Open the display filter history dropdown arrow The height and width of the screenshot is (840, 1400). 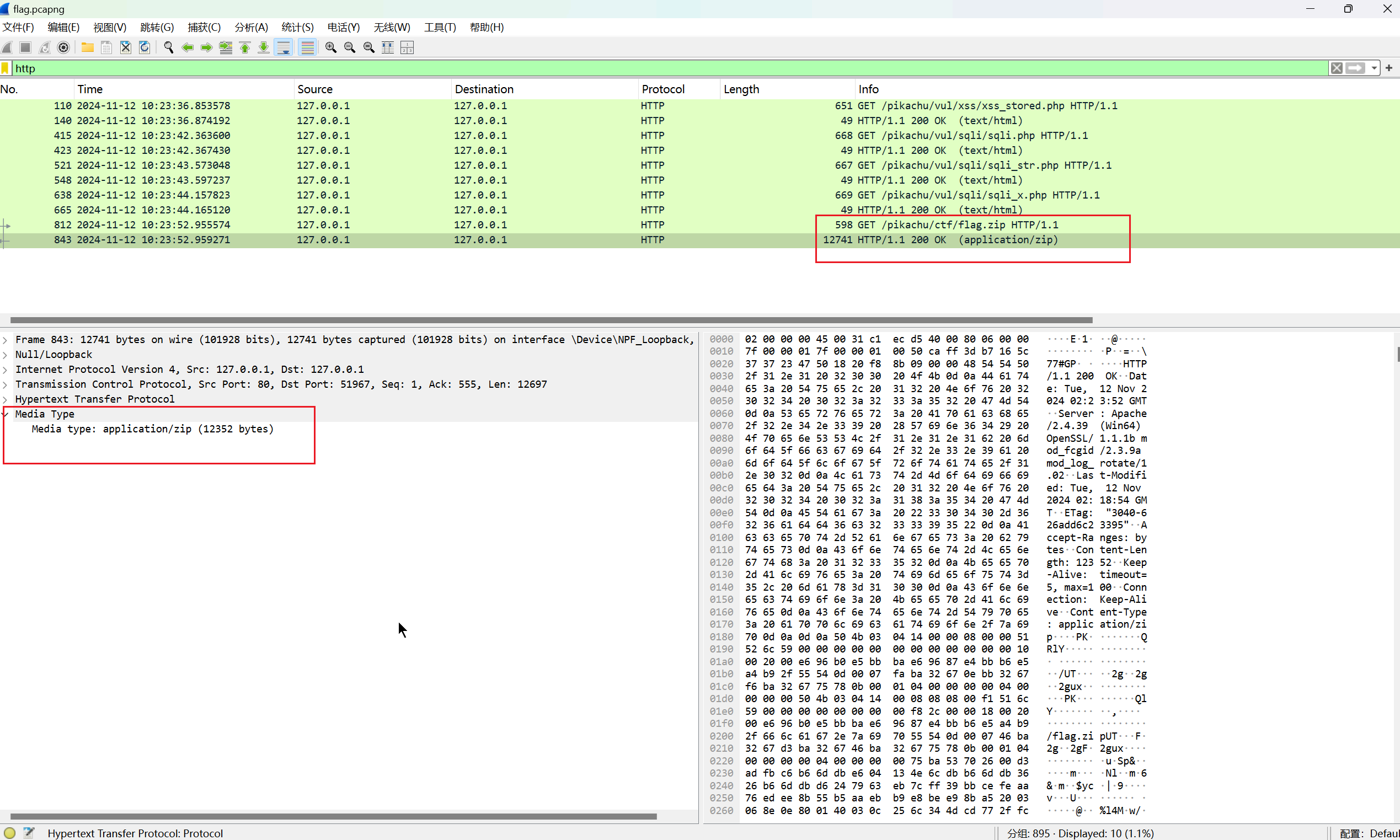[1374, 68]
